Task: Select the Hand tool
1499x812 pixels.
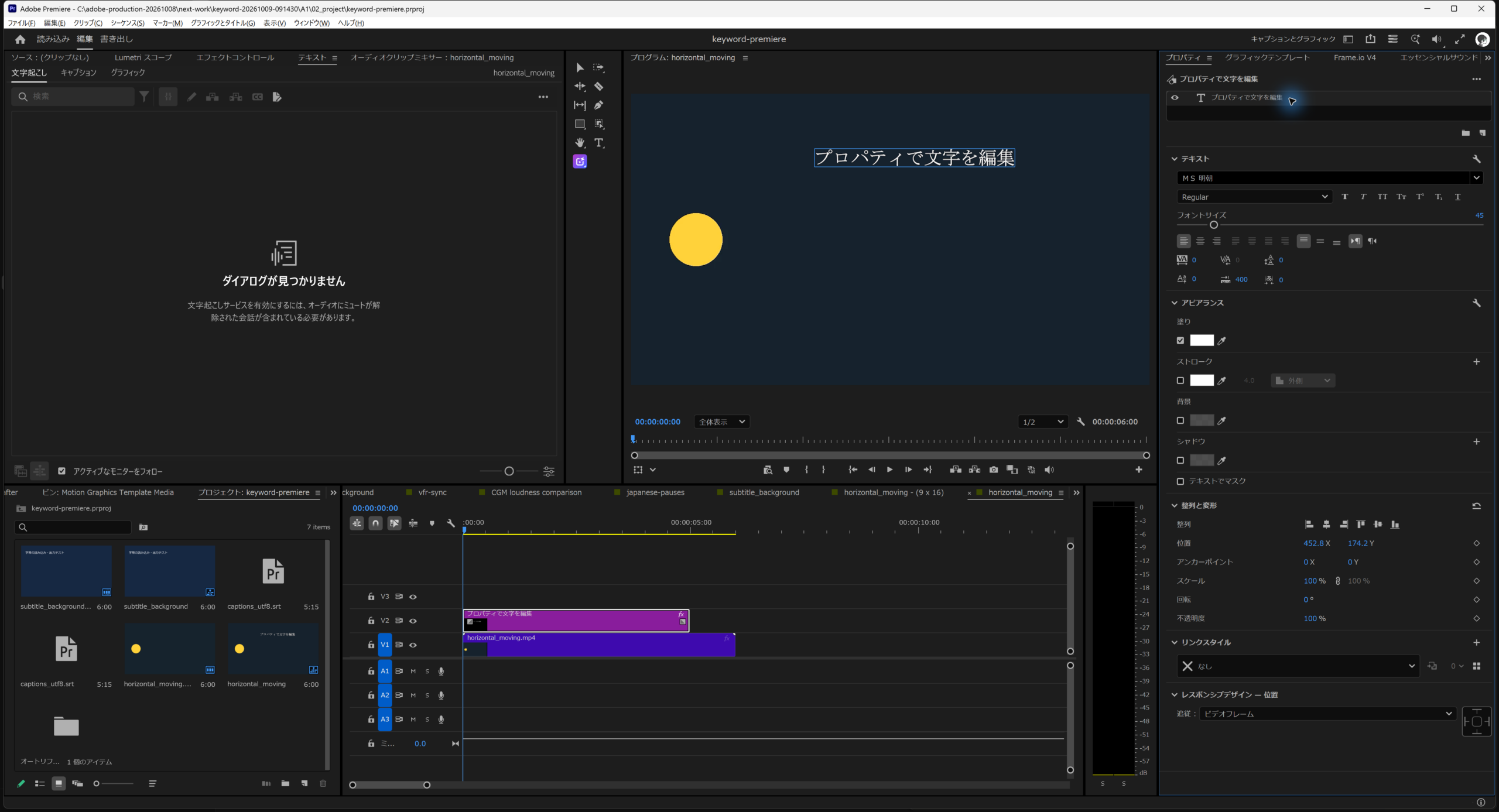Action: [x=580, y=143]
